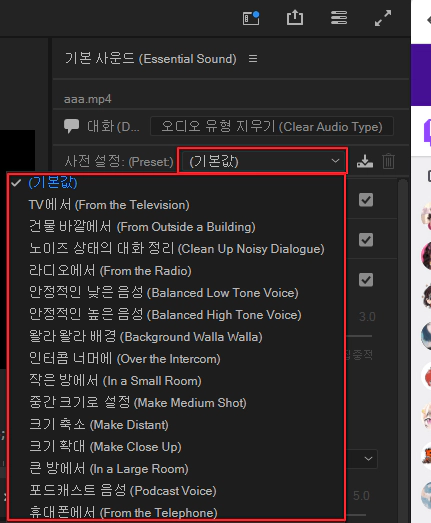Choose From the Telephone preset

(177, 512)
